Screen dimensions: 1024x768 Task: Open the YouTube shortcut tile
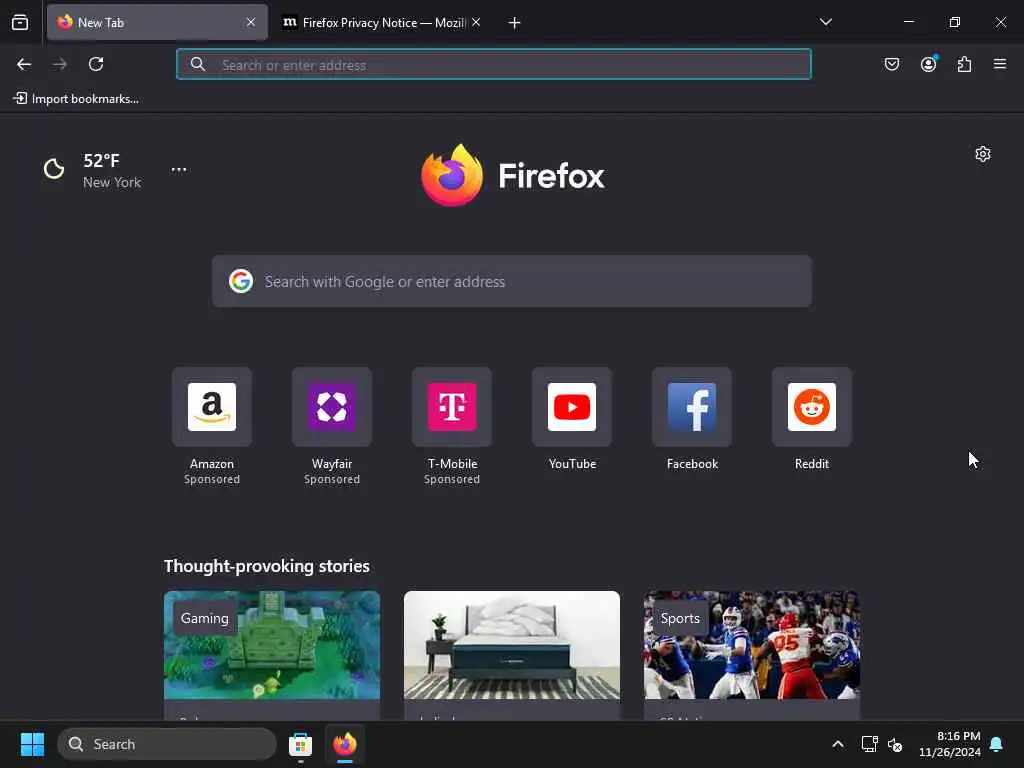[x=572, y=419]
